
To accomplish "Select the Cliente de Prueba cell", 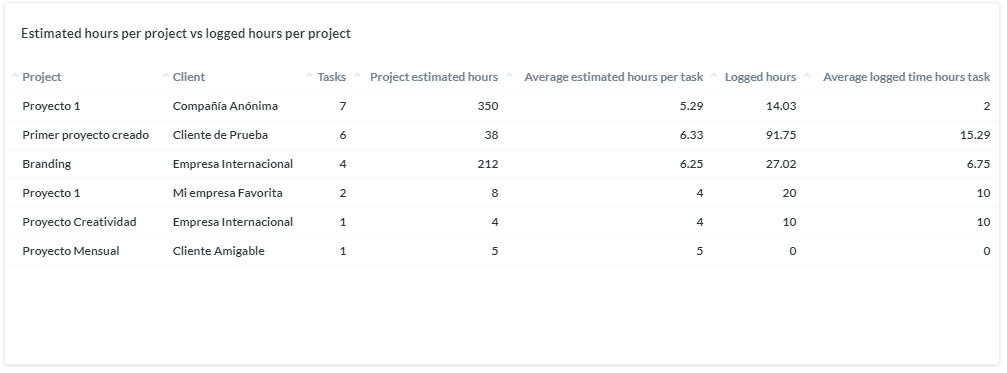I will pyautogui.click(x=220, y=135).
